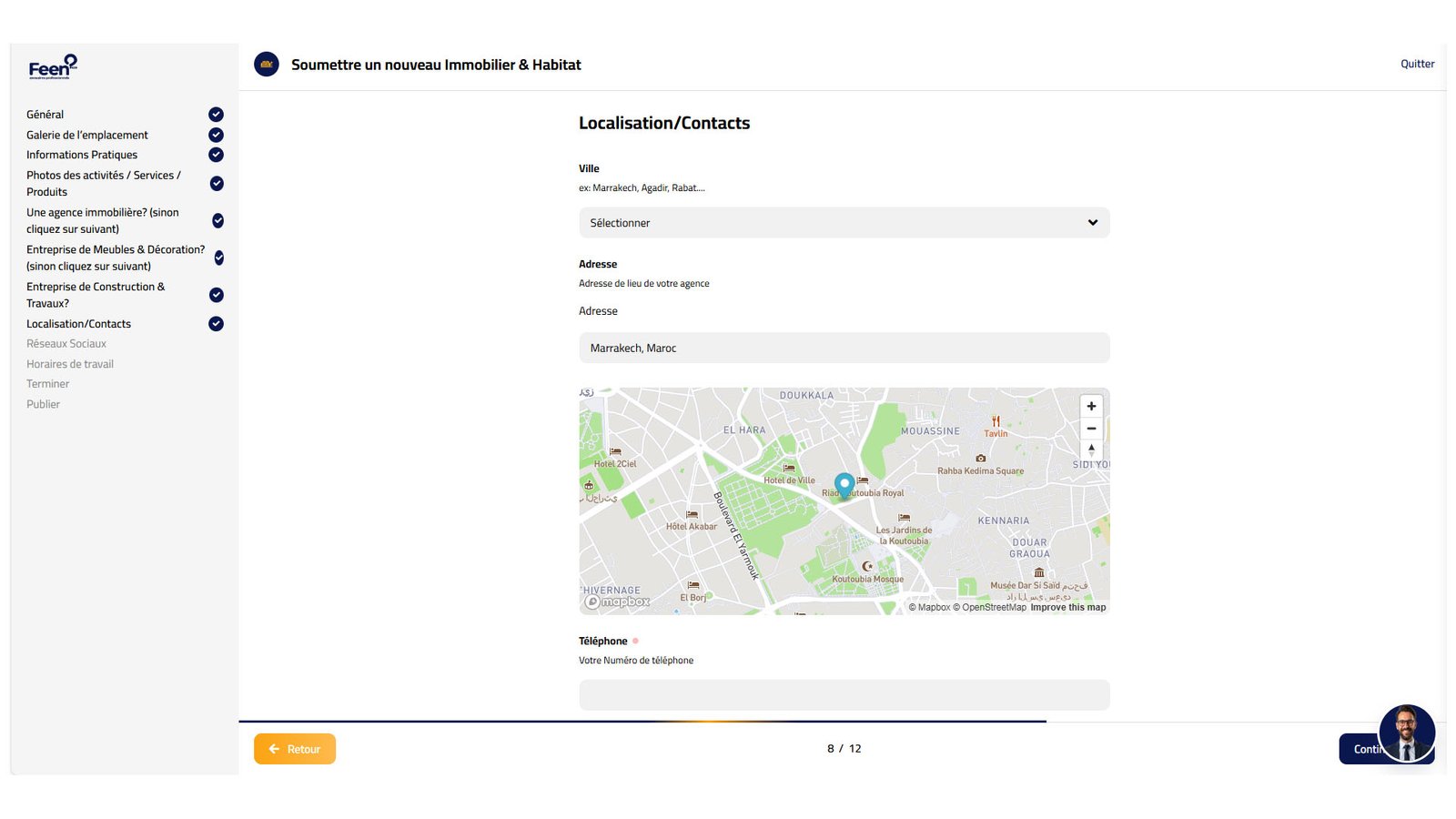Click the chevron arrow in Ville dropdown
Image resolution: width=1456 pixels, height=819 pixels.
click(x=1092, y=223)
